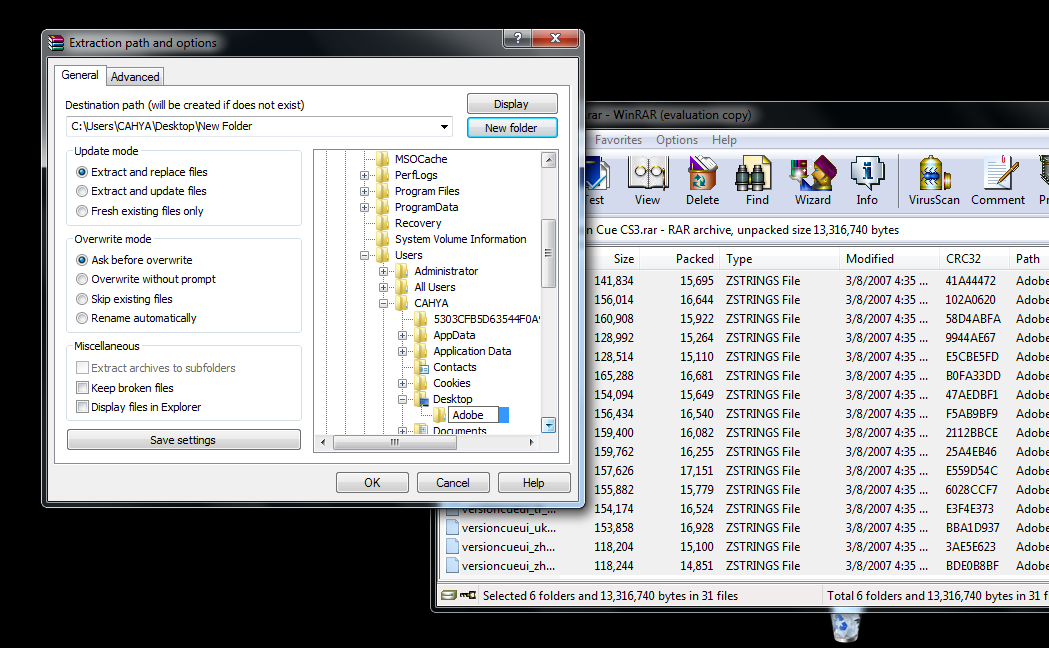Click the tree's scroll-right arrow
Screen dimensions: 1049x648
coord(532,442)
